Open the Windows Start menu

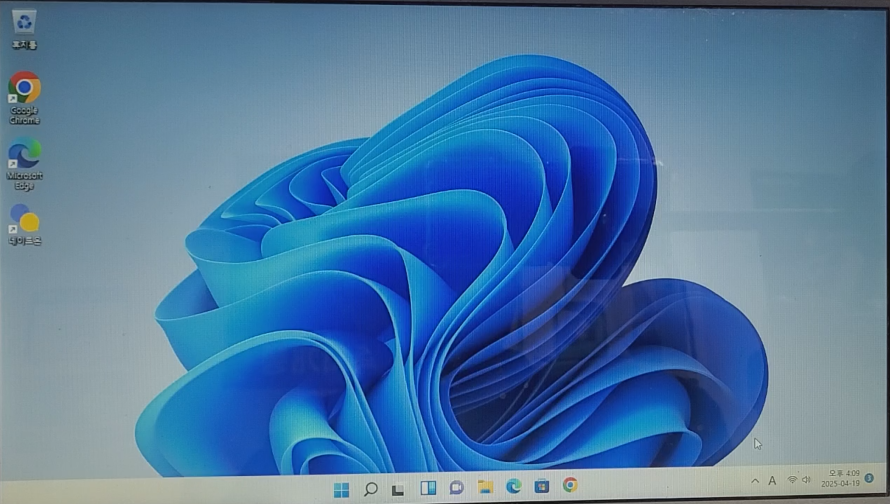[341, 489]
